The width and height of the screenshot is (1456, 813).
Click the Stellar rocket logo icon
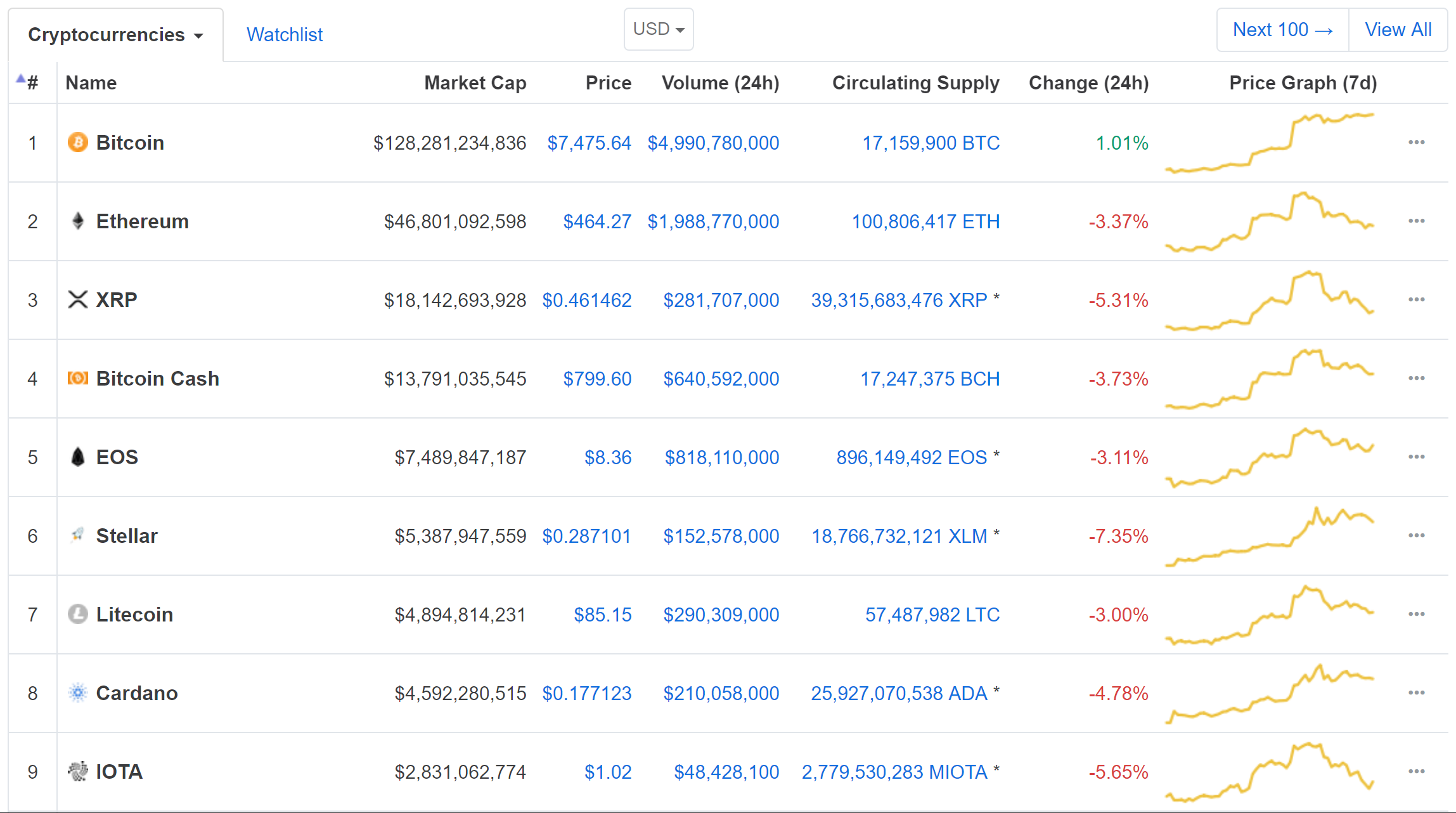click(78, 535)
